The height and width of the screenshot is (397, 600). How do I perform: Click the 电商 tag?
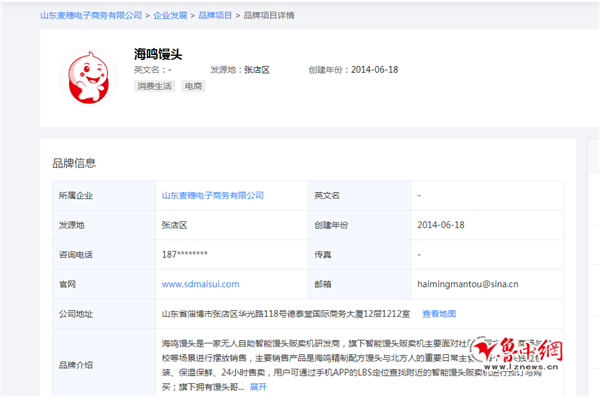193,86
